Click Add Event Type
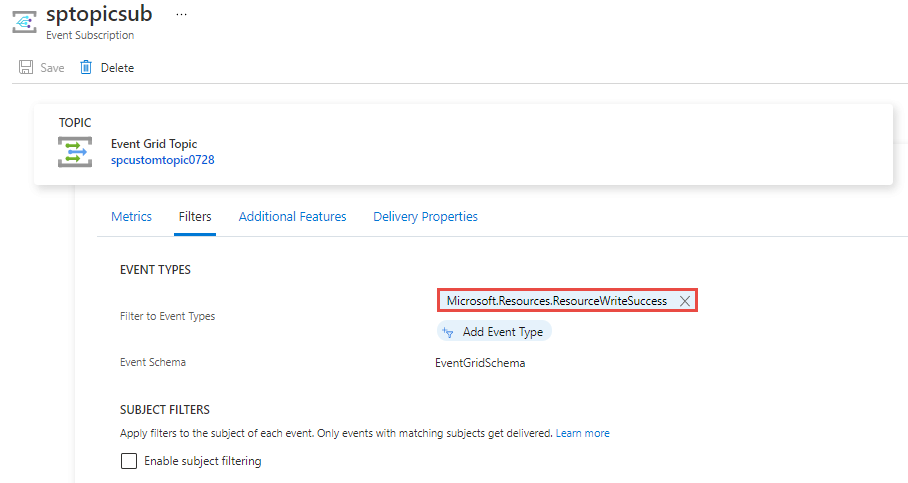Image resolution: width=908 pixels, height=483 pixels. pyautogui.click(x=495, y=332)
